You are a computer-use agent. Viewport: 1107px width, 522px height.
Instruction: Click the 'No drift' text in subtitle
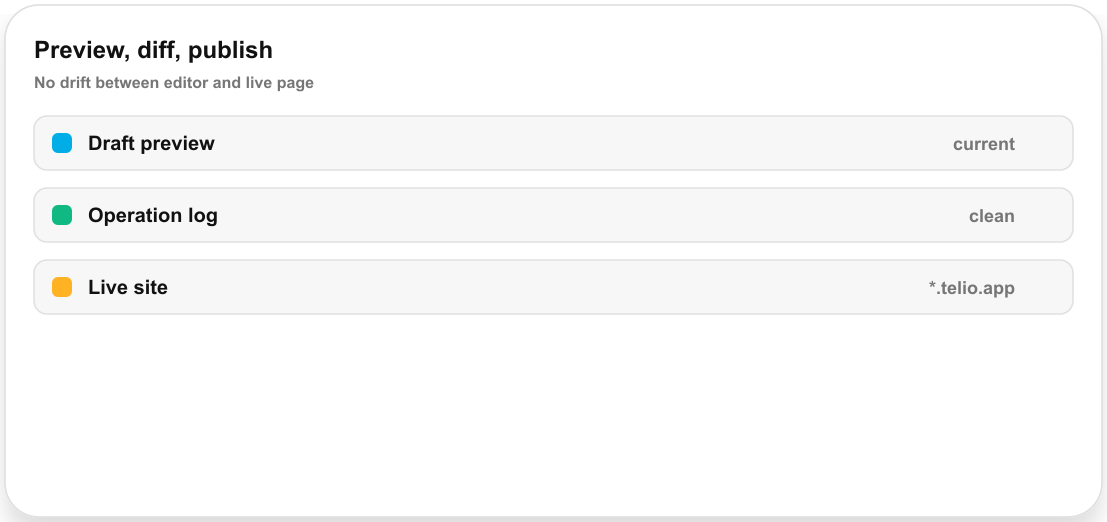click(x=62, y=83)
